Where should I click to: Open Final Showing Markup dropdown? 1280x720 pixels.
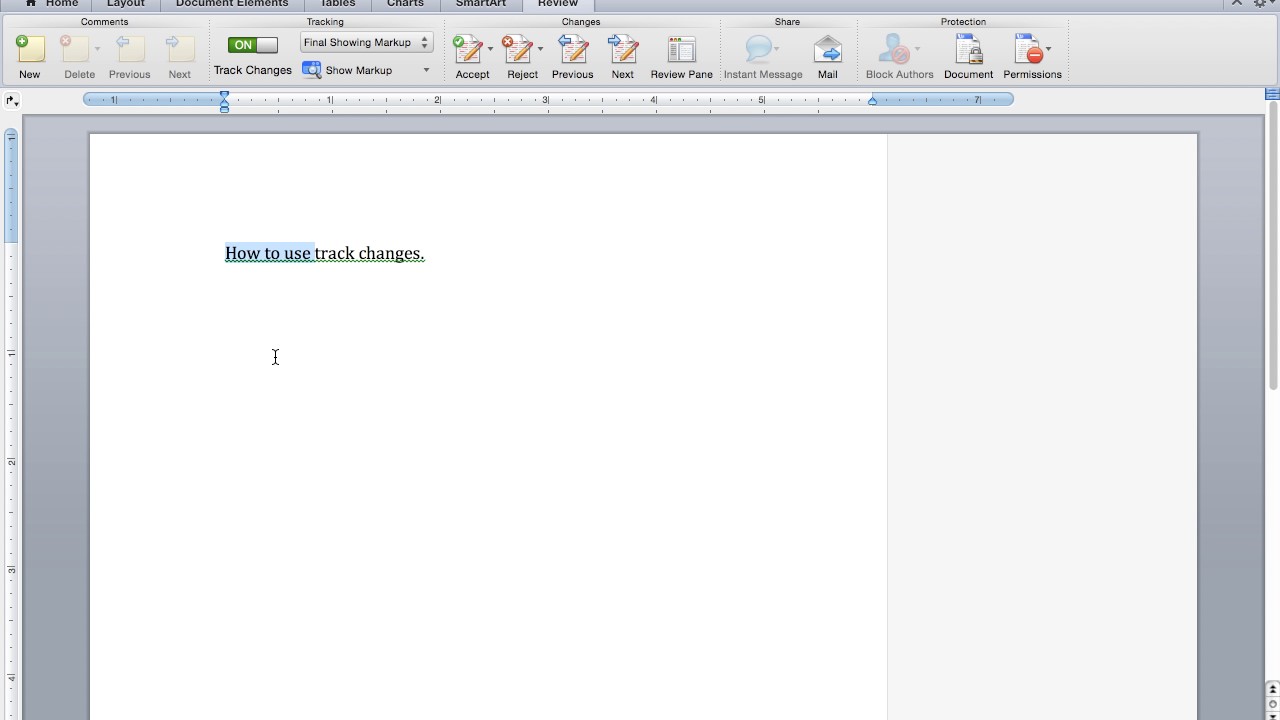pyautogui.click(x=367, y=42)
